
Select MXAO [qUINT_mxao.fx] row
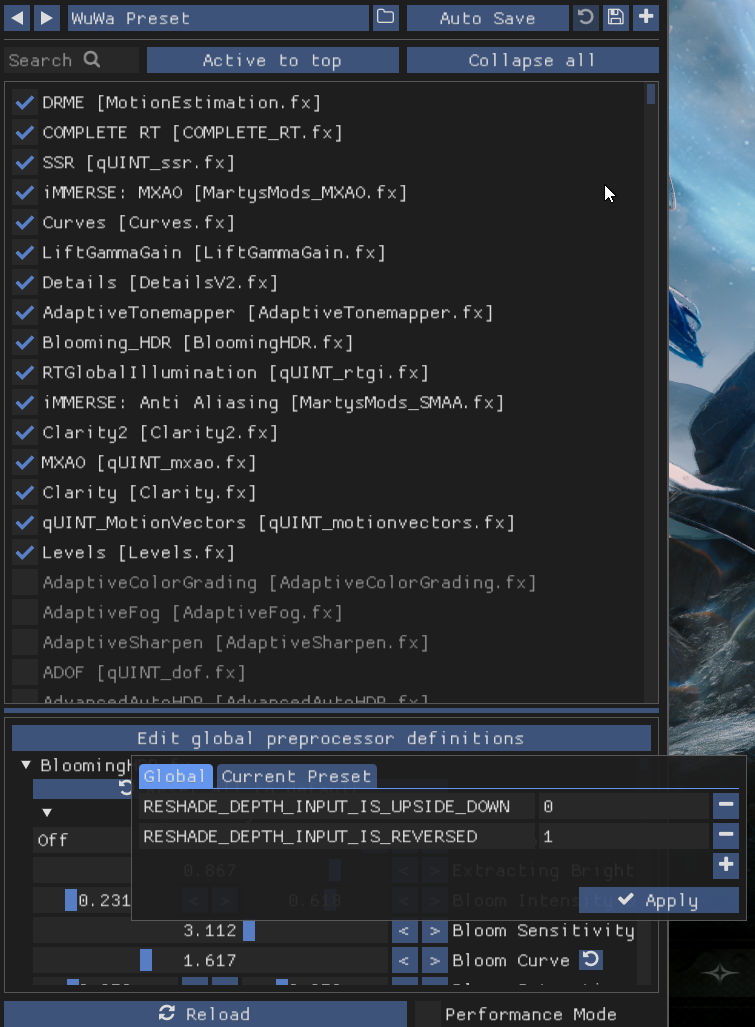(149, 463)
